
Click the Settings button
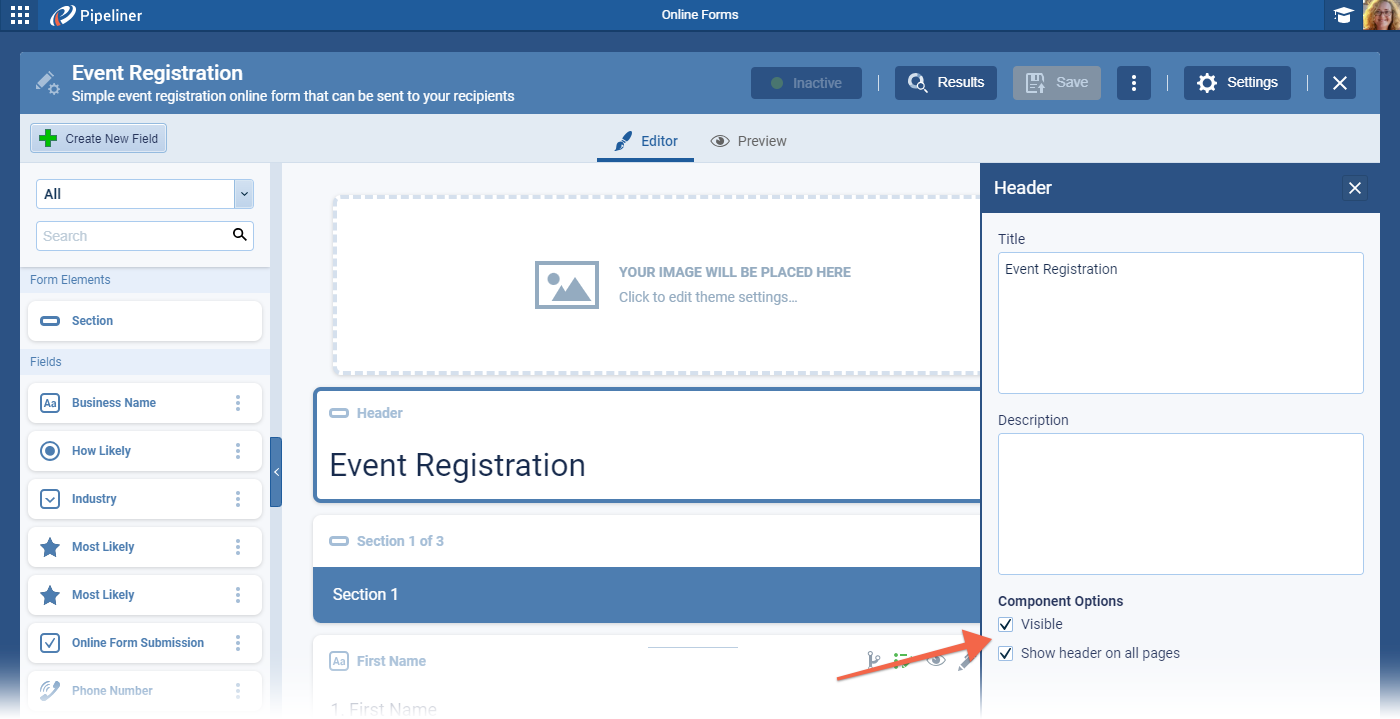click(x=1237, y=83)
